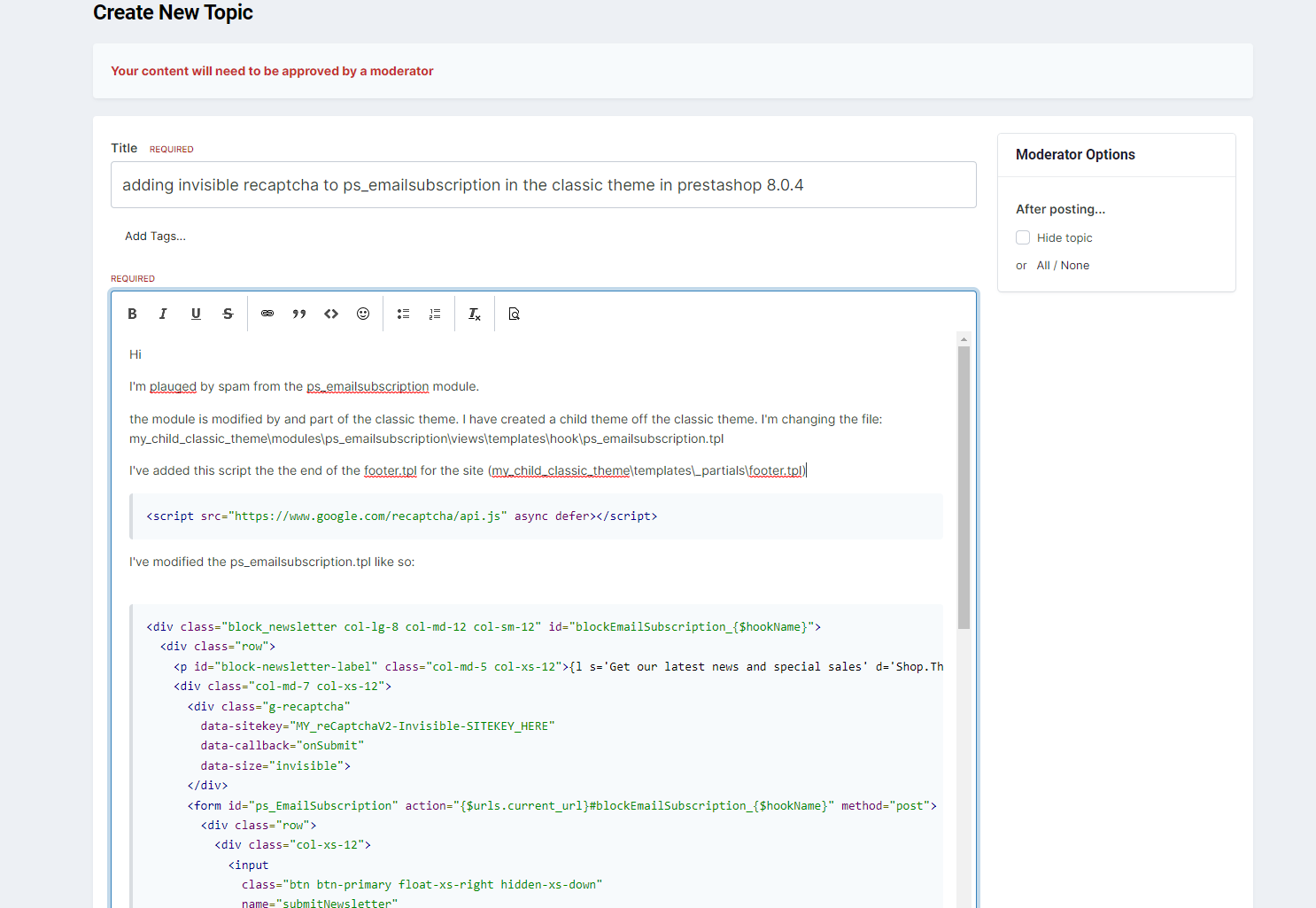Insert a bulleted list

pos(403,314)
